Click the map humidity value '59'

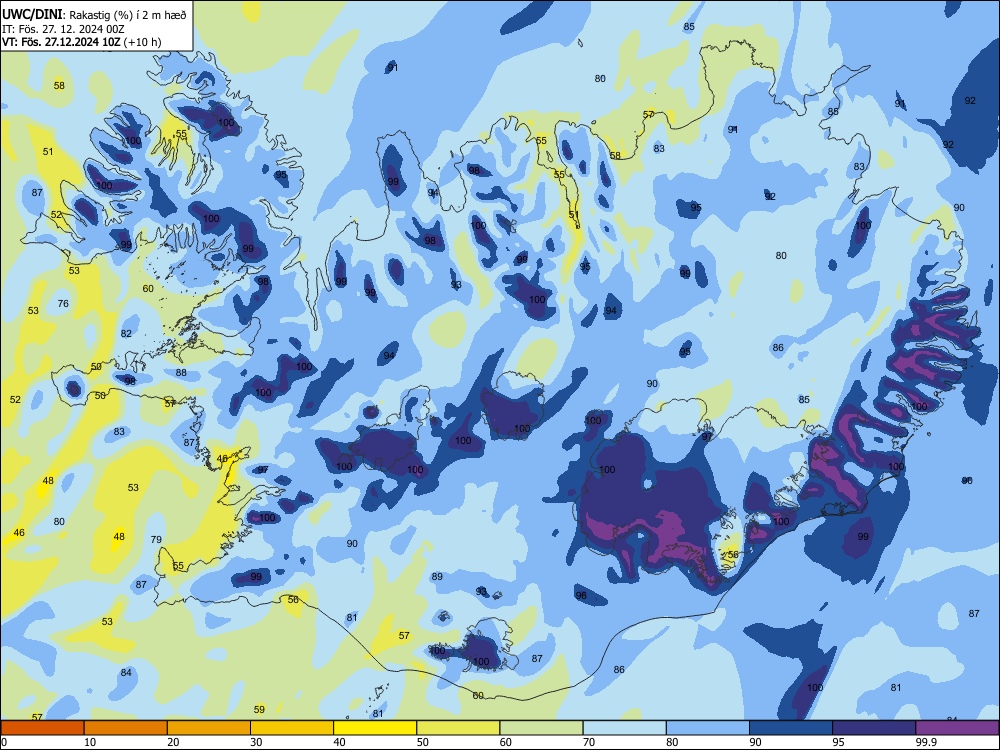point(259,710)
